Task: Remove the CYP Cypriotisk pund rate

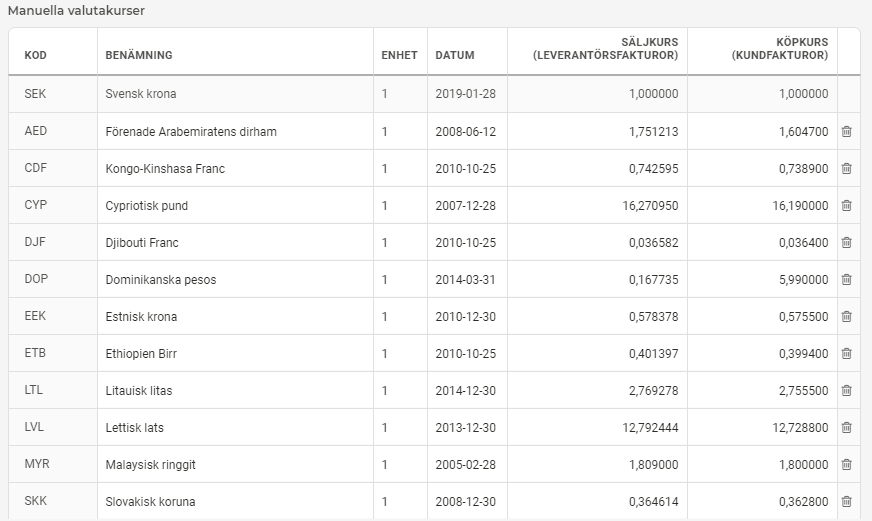Action: point(846,205)
